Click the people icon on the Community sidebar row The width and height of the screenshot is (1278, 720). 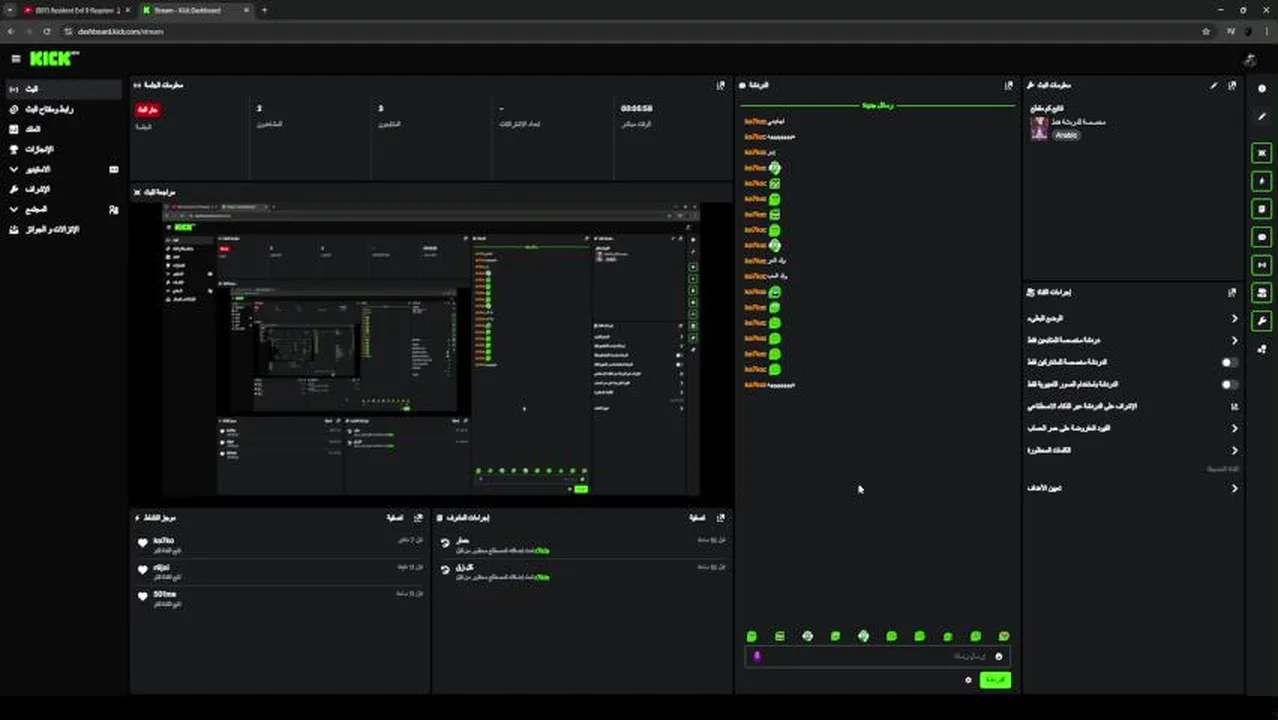coord(114,210)
